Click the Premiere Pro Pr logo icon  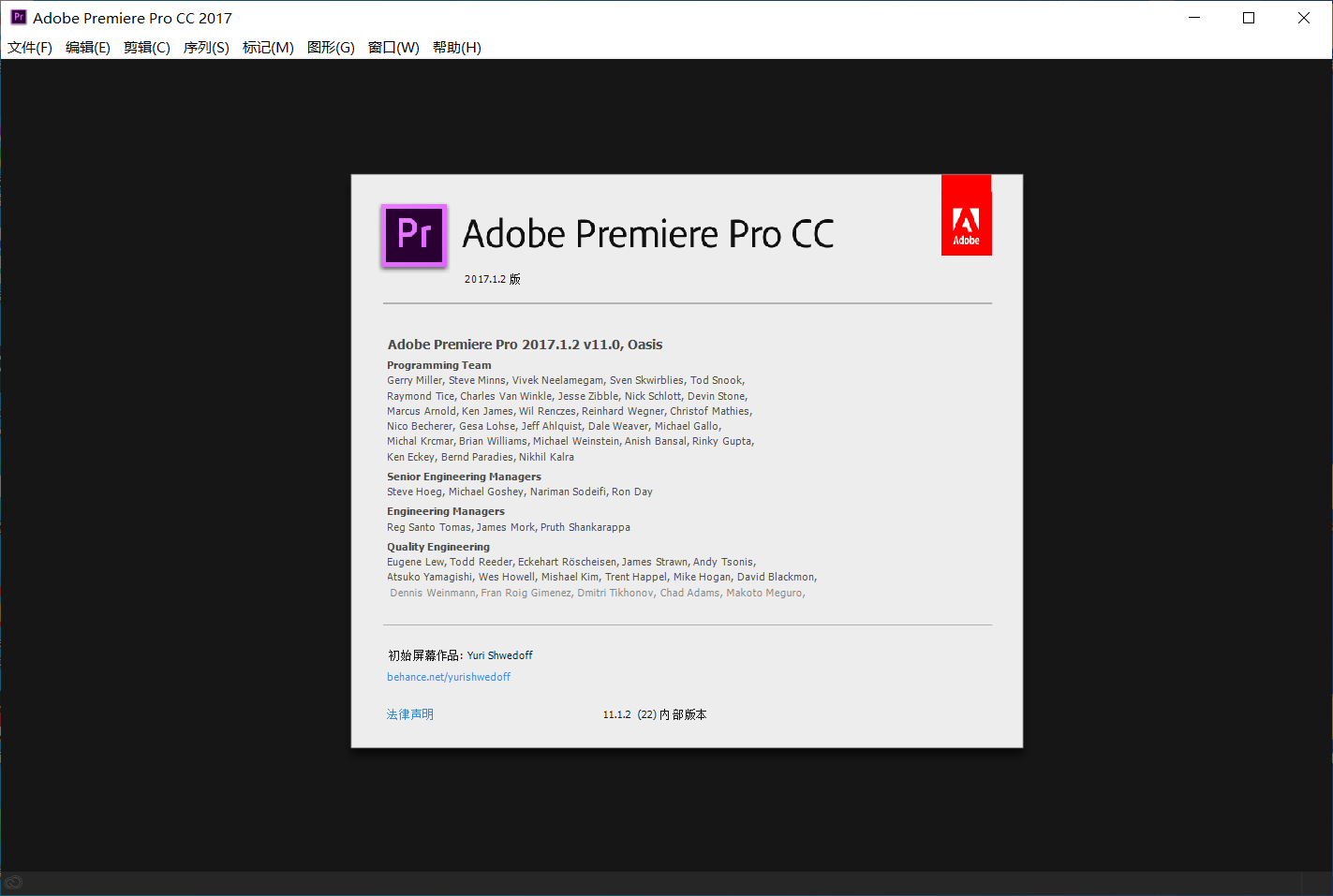(414, 235)
